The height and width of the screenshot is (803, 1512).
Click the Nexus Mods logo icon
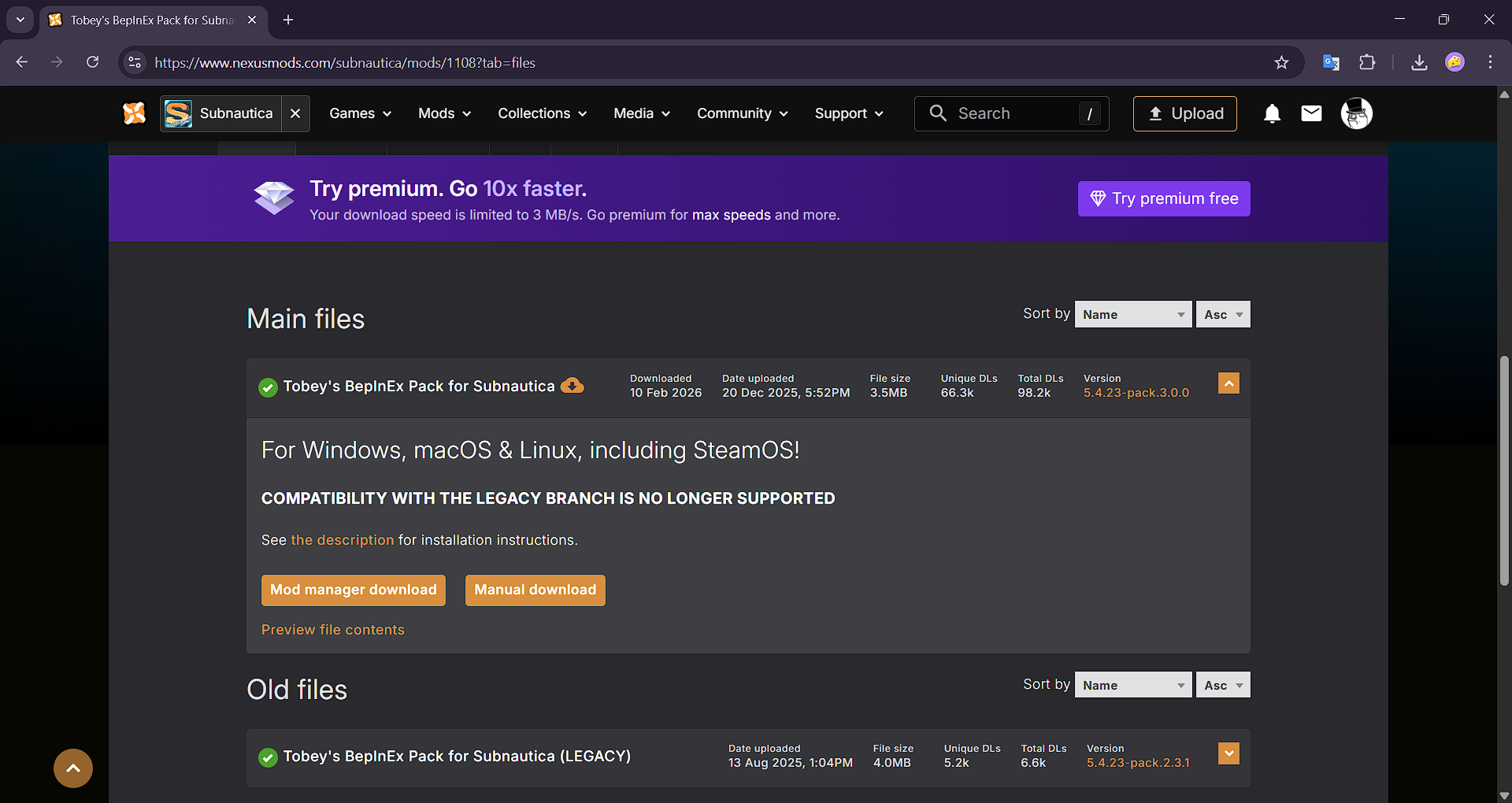point(134,113)
